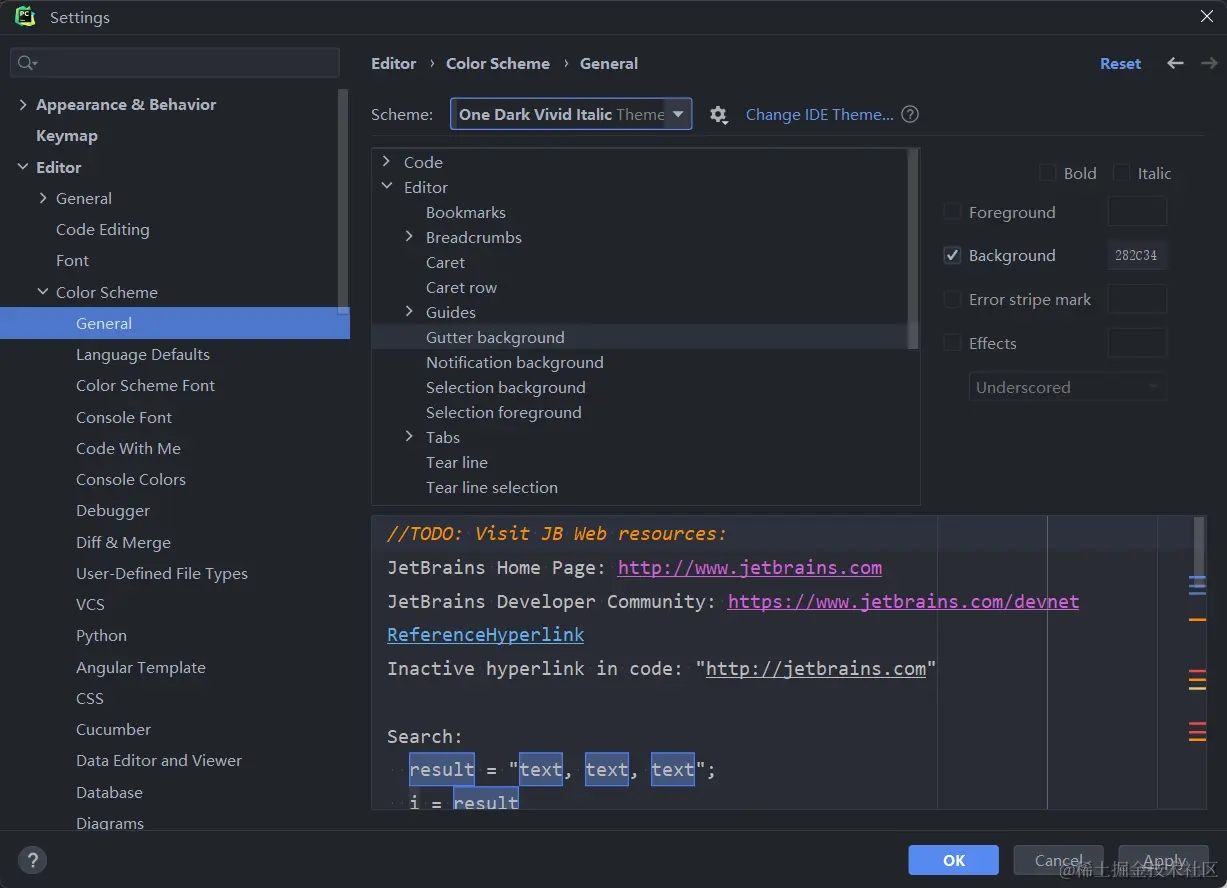Open the scheme settings gear icon

pos(719,114)
